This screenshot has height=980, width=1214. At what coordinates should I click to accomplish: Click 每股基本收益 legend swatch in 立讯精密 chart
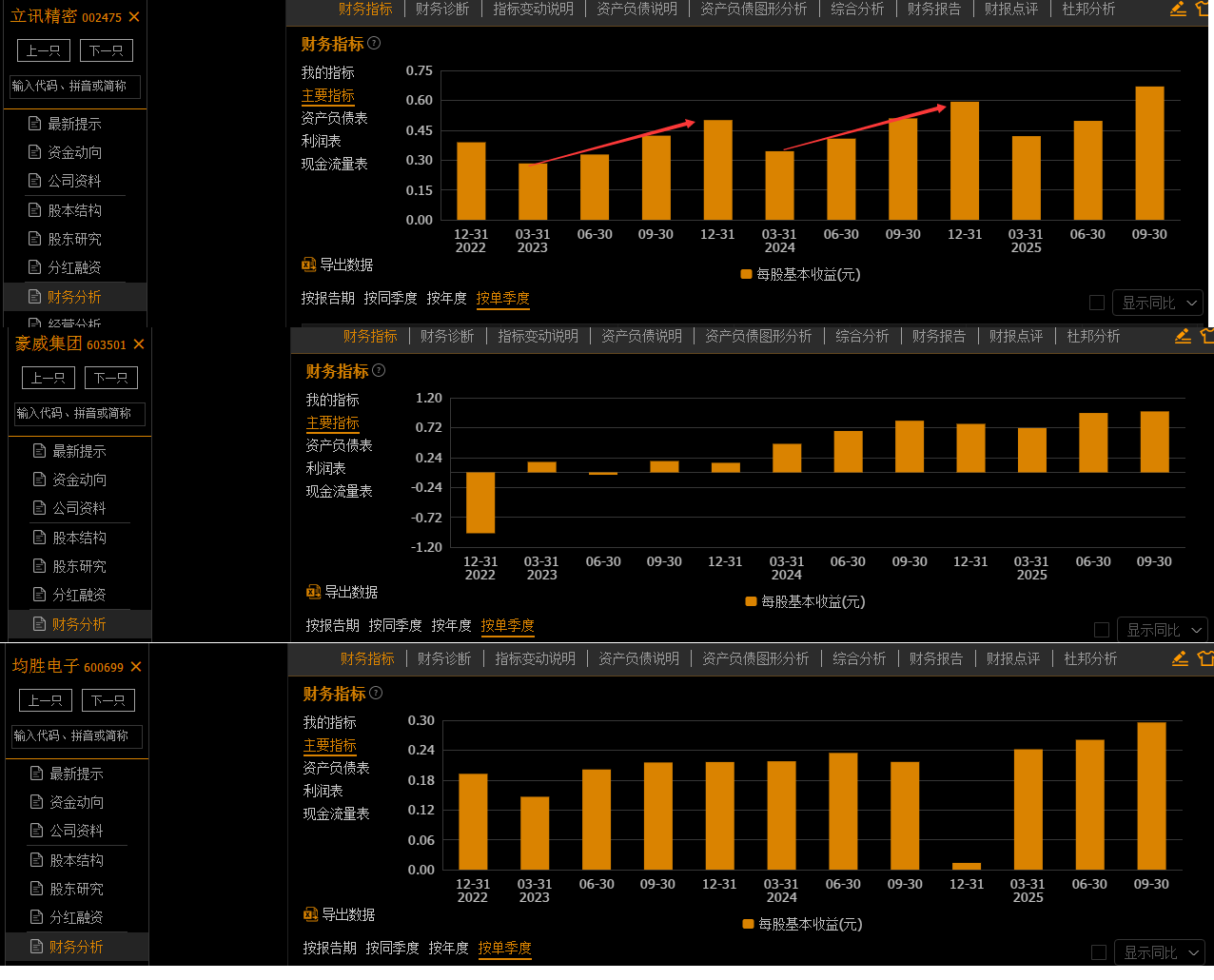[747, 274]
